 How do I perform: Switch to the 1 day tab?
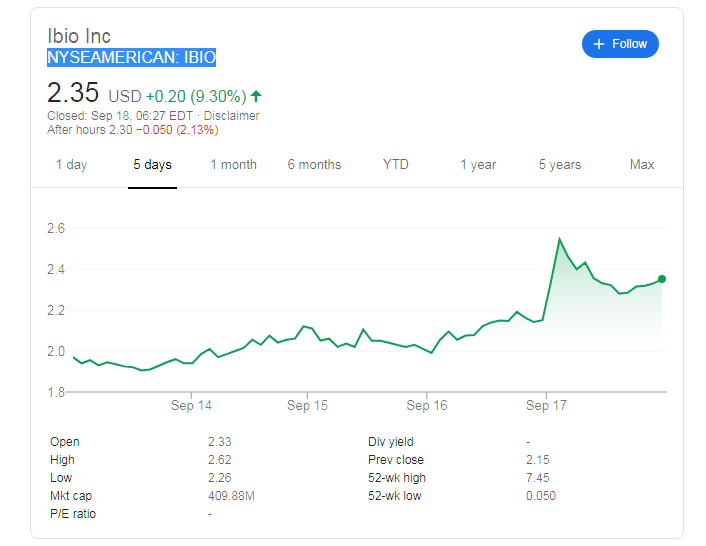[x=71, y=165]
